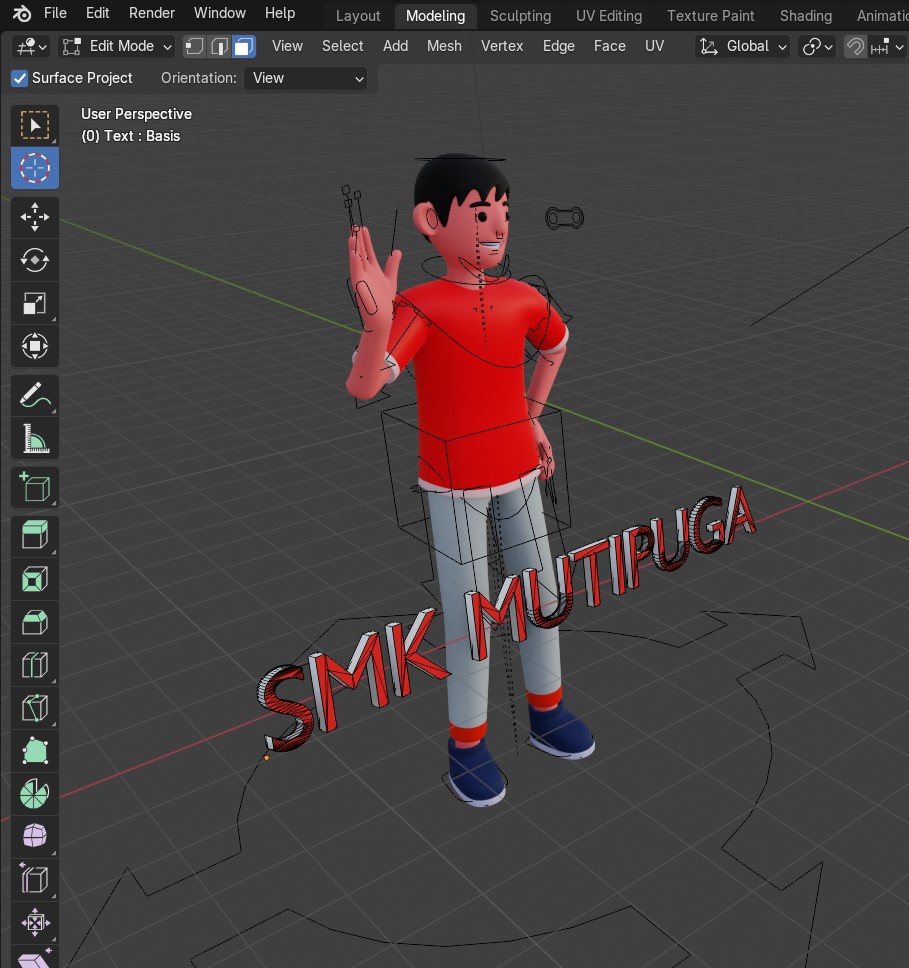
Task: Activate the Loop Cut tool
Action: pos(35,665)
